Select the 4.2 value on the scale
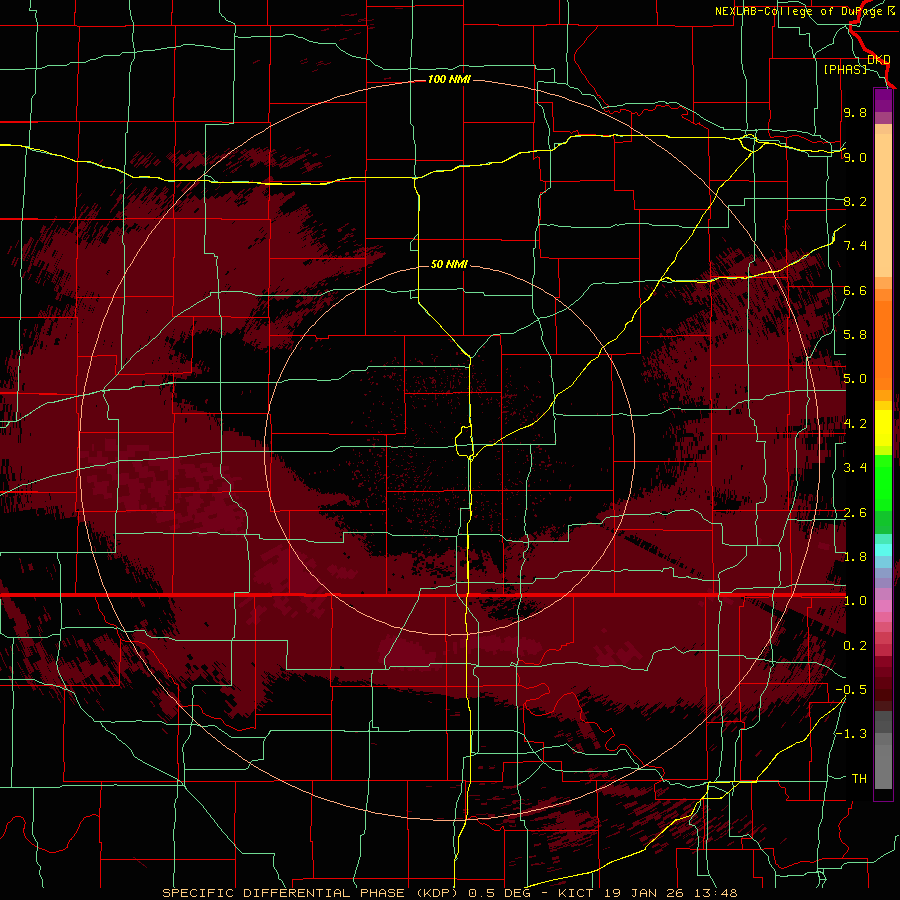 click(x=855, y=424)
